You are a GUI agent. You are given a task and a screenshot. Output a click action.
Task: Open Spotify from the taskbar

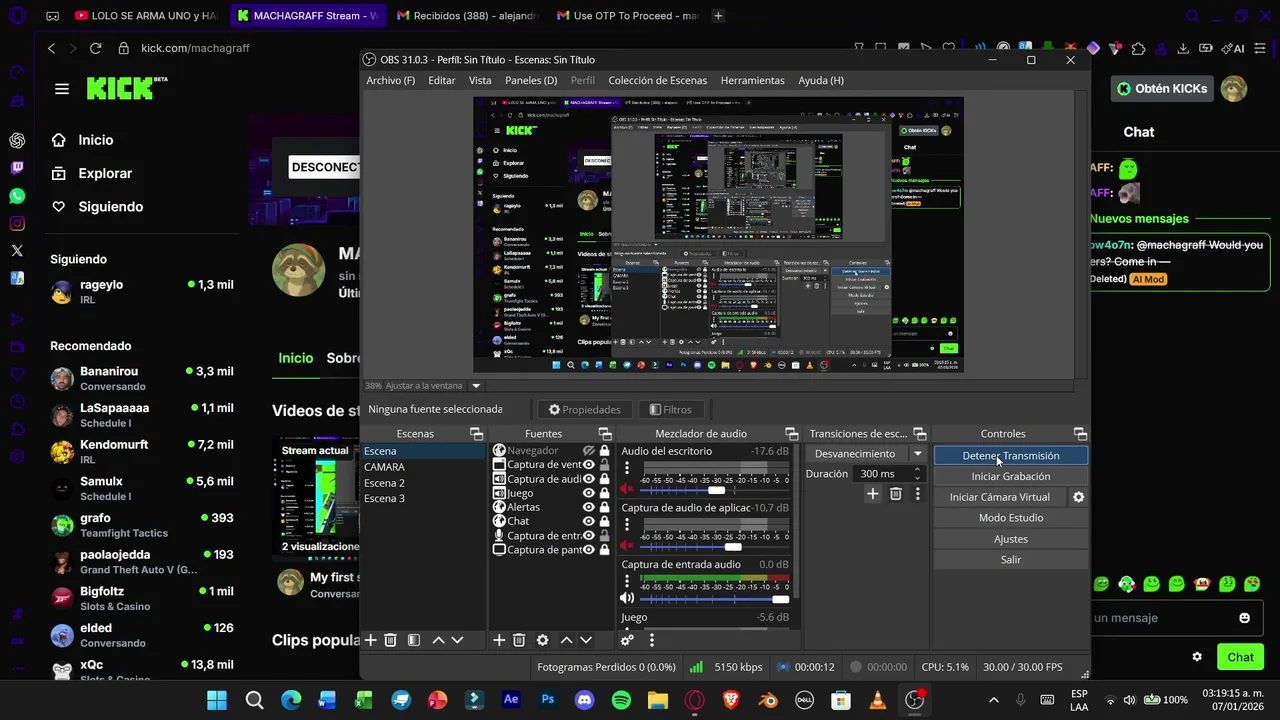point(621,700)
